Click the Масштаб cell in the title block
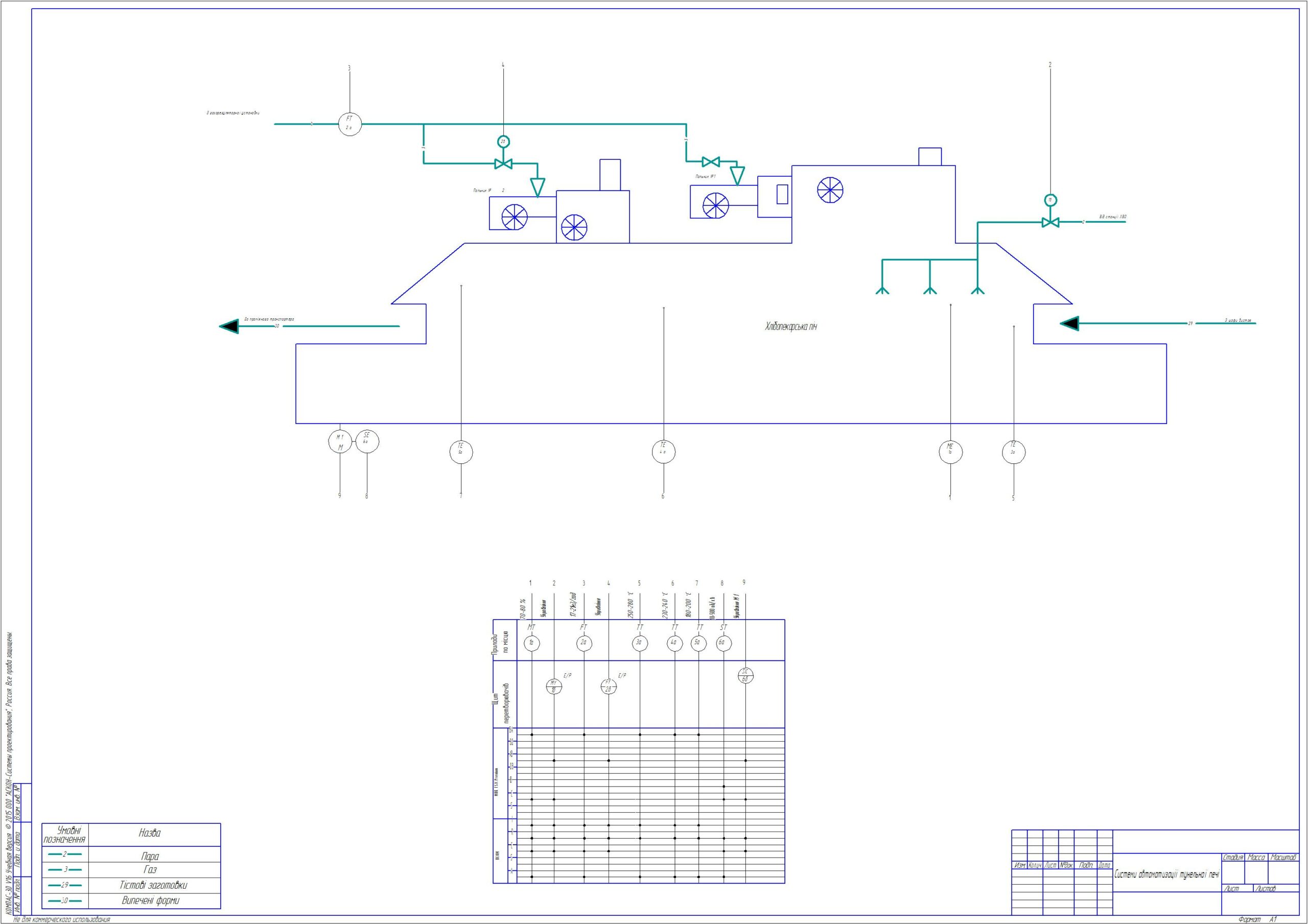The height and width of the screenshot is (924, 1308). point(1283,858)
